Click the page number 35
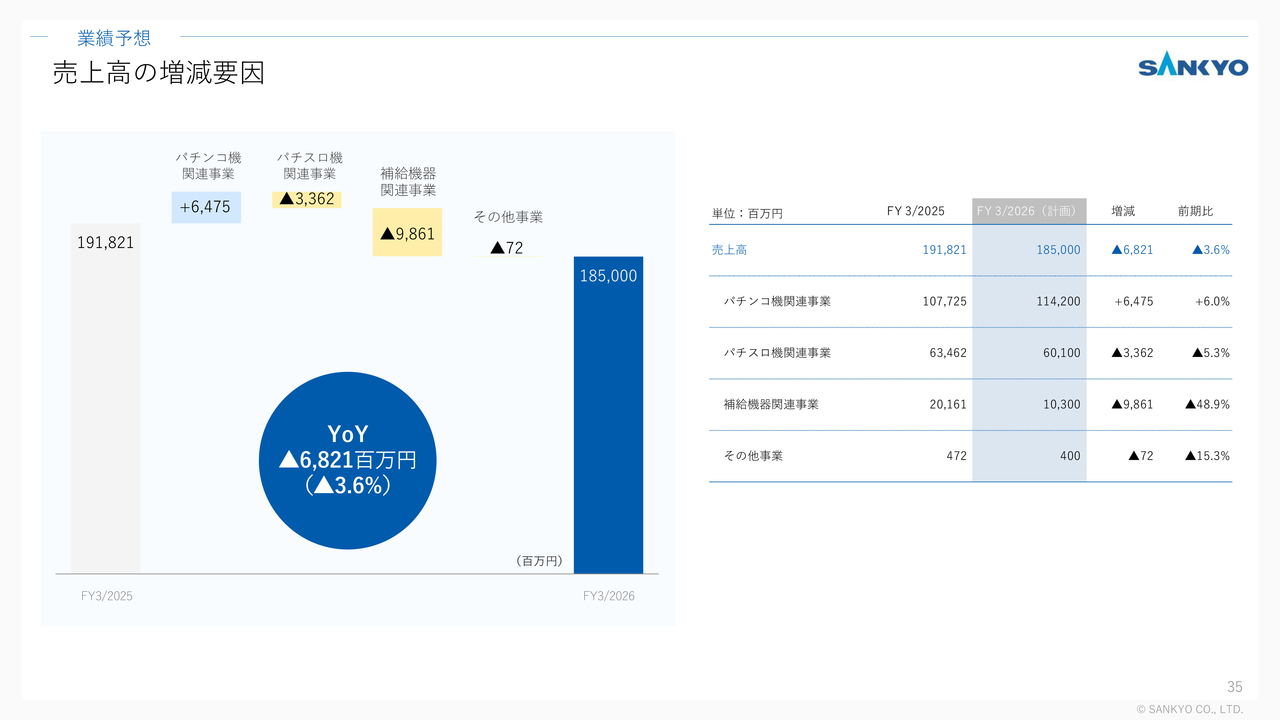Screen dimensions: 1280x720 click(1235, 687)
